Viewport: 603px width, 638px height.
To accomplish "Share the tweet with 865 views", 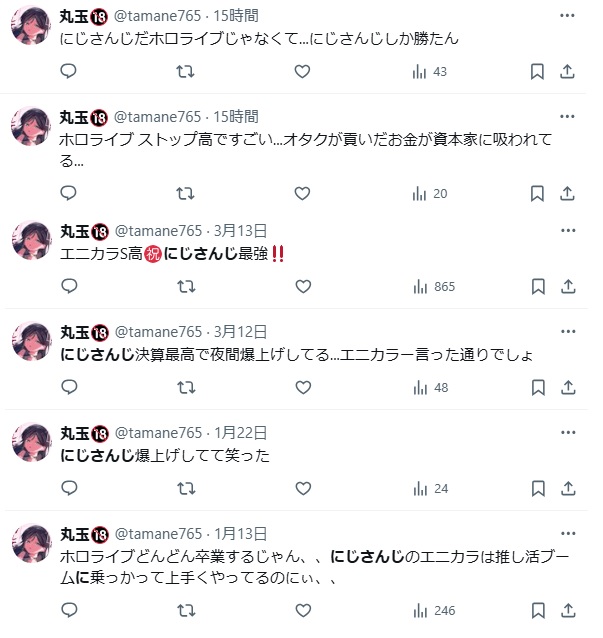I will pyautogui.click(x=567, y=287).
